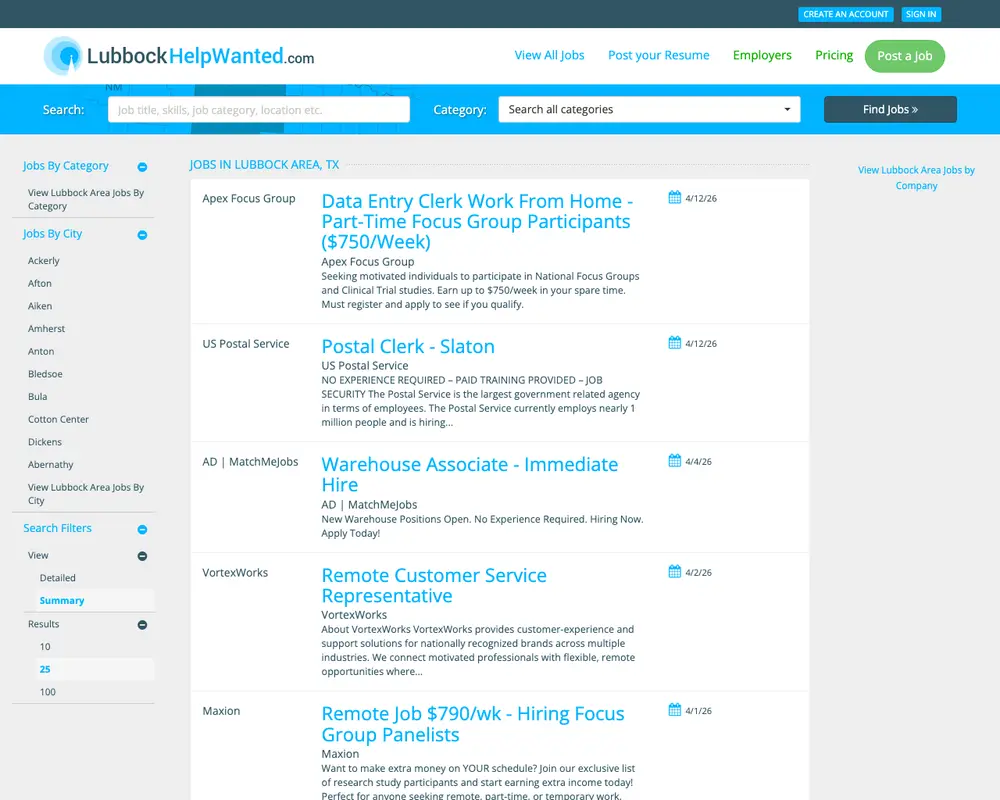Open Aiken city jobs
This screenshot has width=1000, height=800.
click(x=40, y=306)
